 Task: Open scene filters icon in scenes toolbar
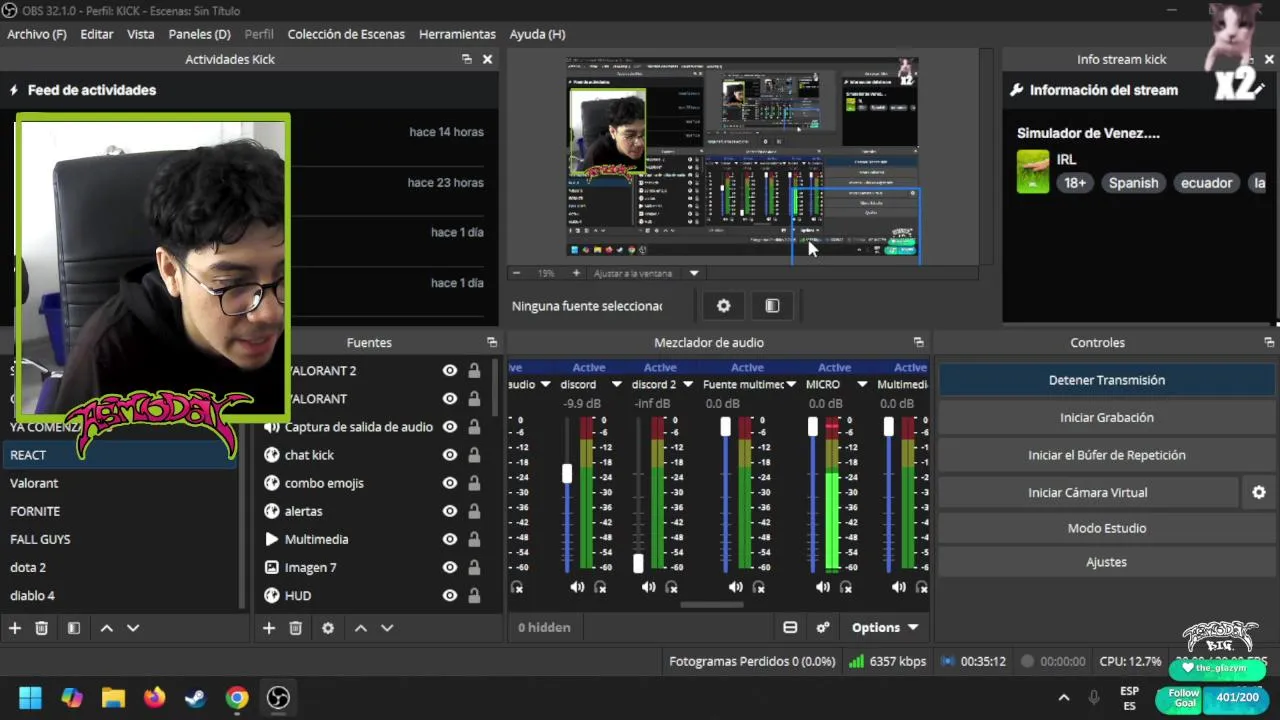click(x=73, y=628)
